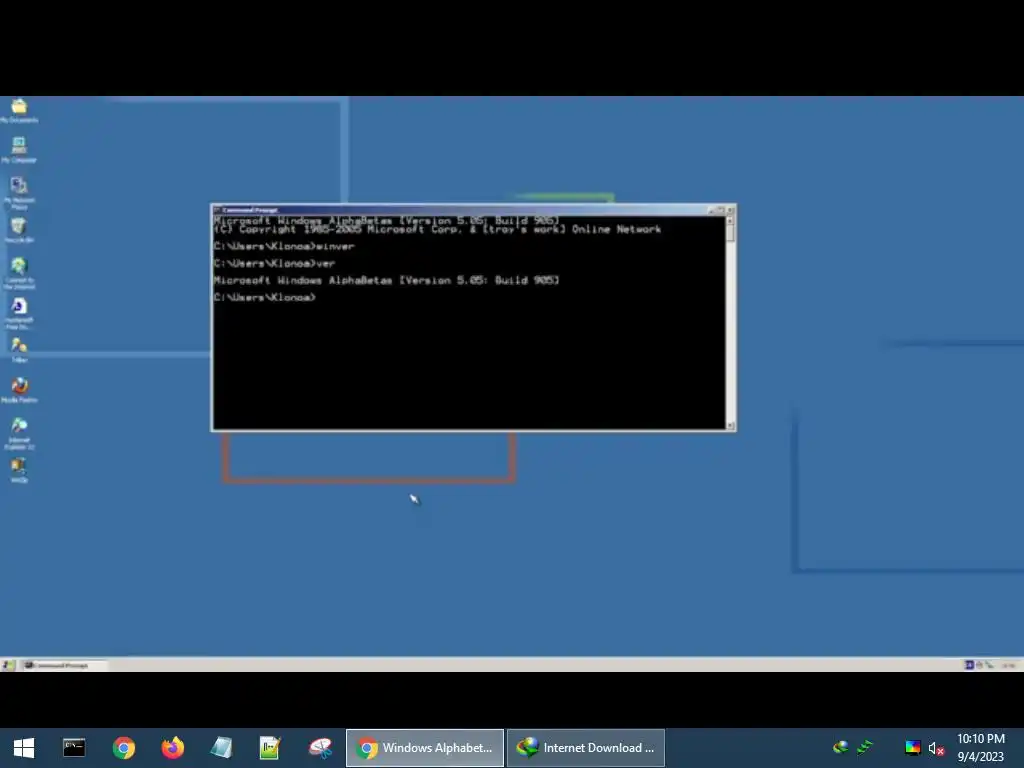Click the last C:\Users\Klonoa> prompt line

pos(264,297)
